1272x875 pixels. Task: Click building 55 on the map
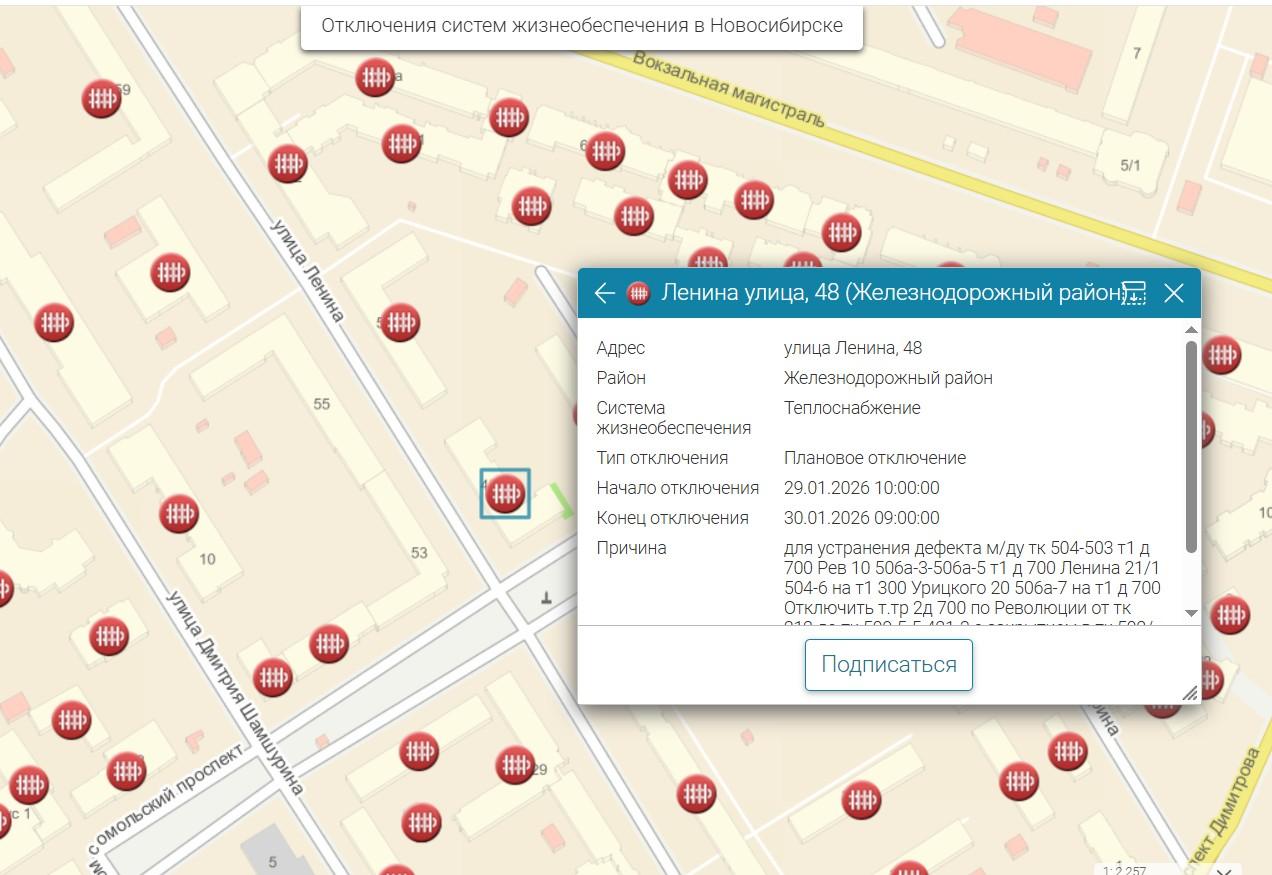click(321, 404)
